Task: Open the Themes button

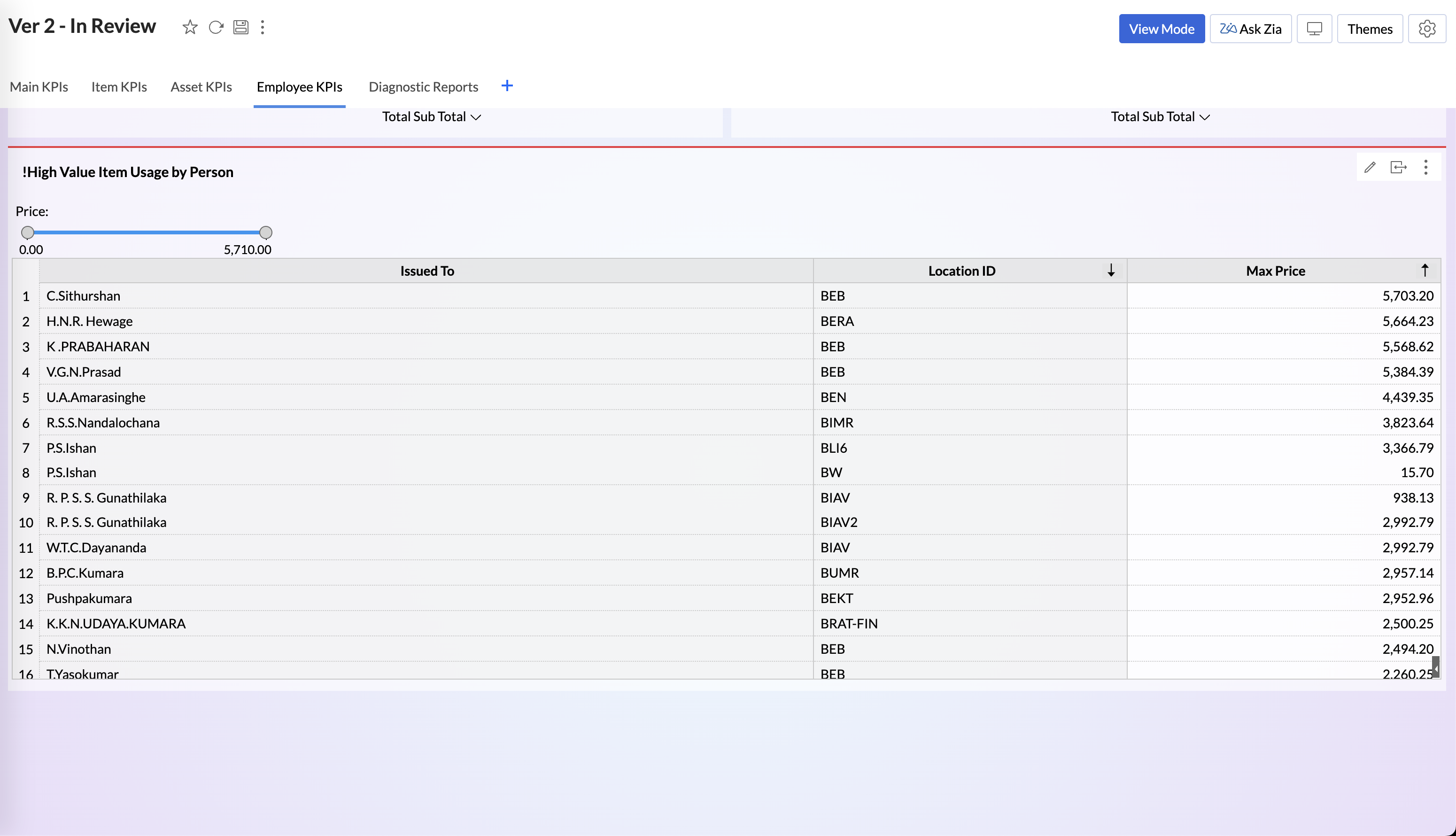Action: tap(1369, 29)
